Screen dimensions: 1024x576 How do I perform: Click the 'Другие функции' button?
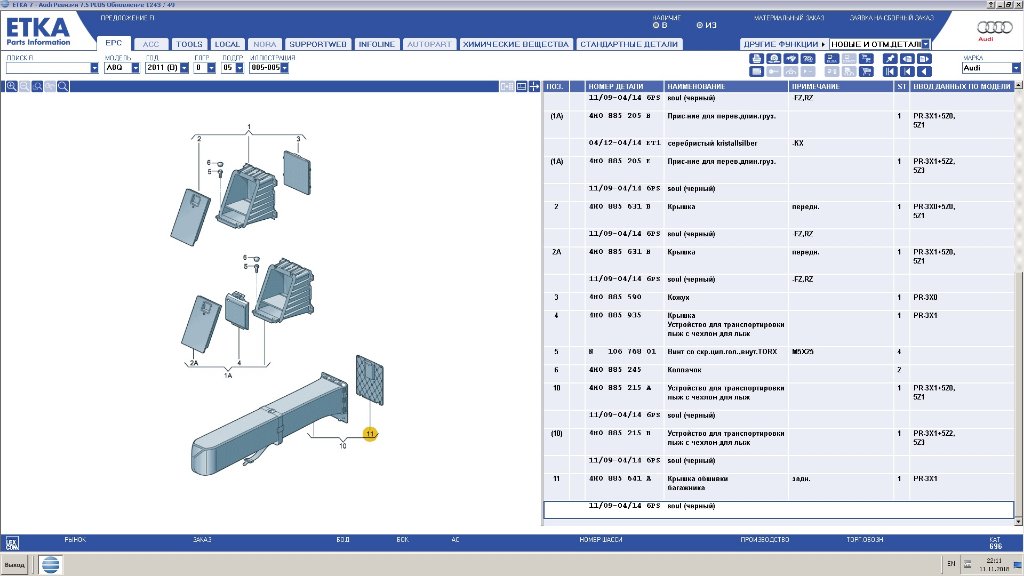pyautogui.click(x=783, y=45)
